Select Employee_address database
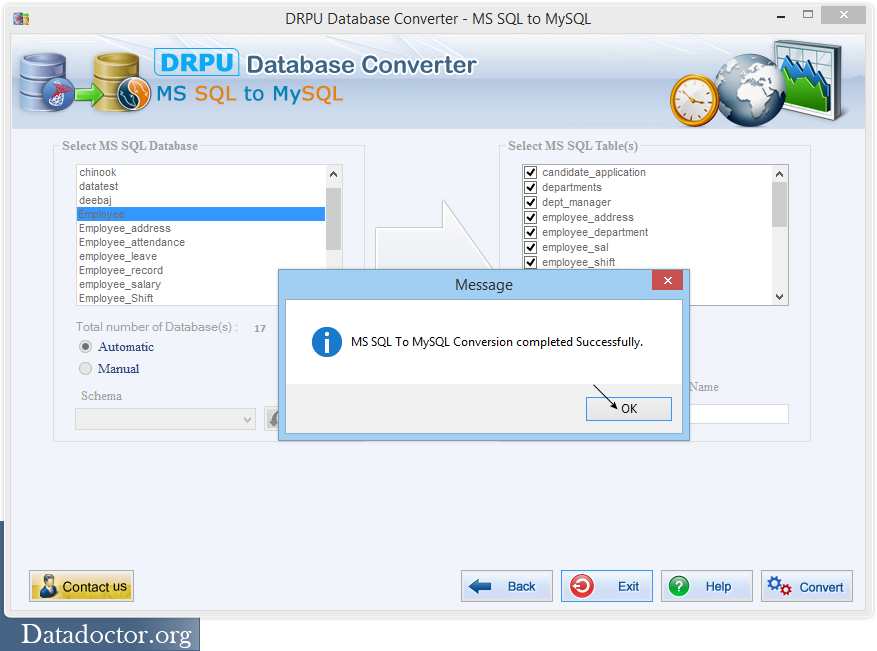Image resolution: width=877 pixels, height=651 pixels. pos(200,228)
